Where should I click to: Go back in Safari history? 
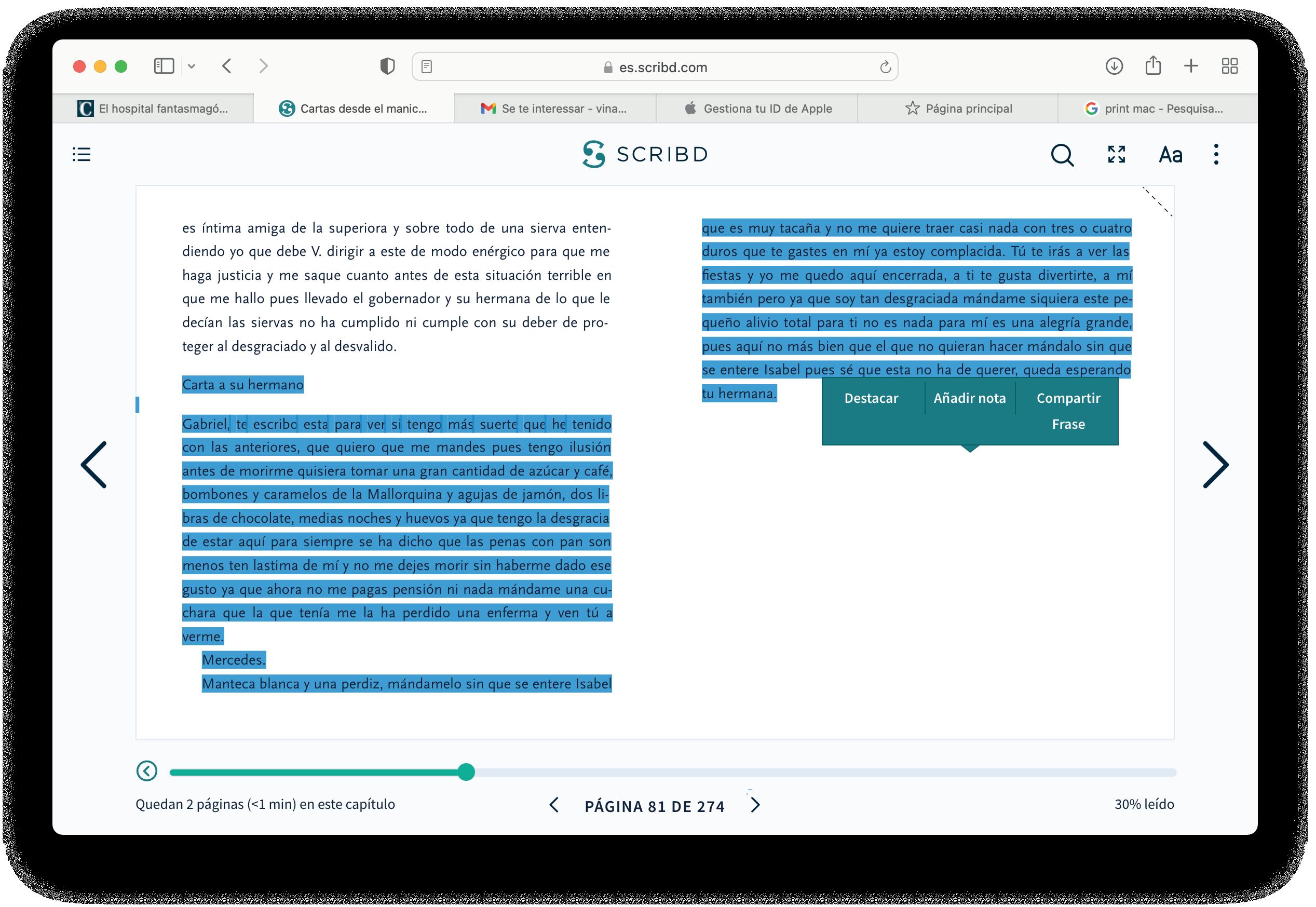coord(227,66)
